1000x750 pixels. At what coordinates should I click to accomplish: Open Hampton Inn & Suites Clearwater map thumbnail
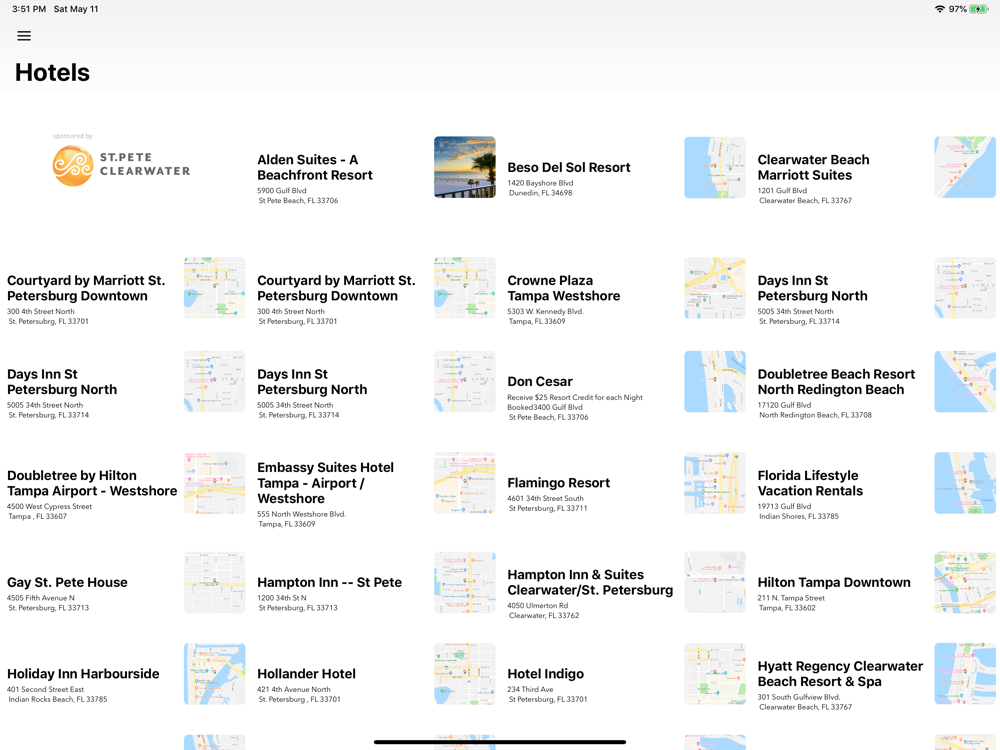point(714,582)
